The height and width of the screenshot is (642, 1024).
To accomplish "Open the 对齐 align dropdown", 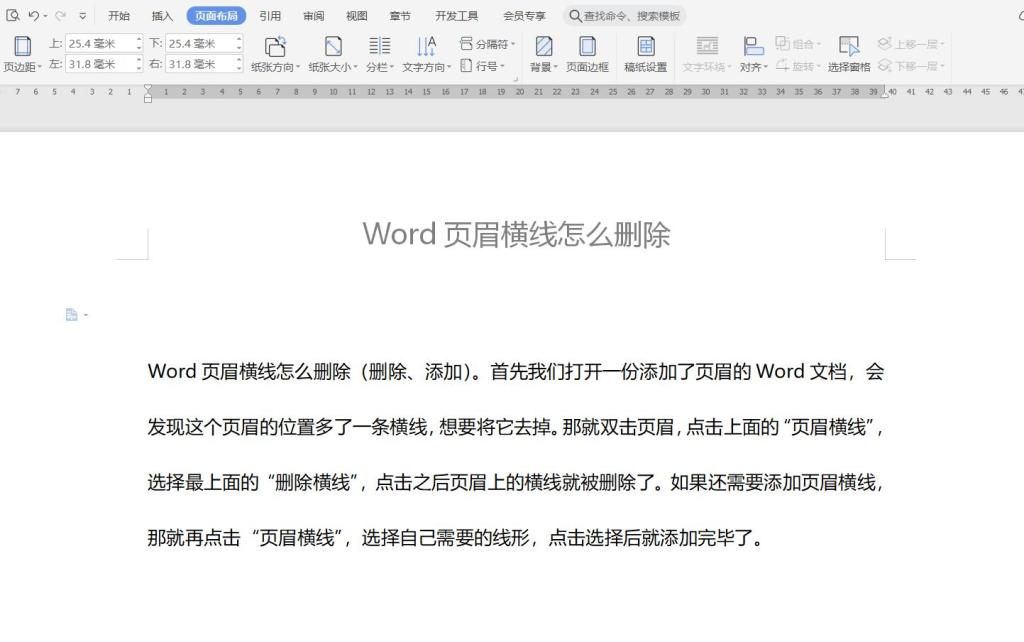I will [x=753, y=67].
